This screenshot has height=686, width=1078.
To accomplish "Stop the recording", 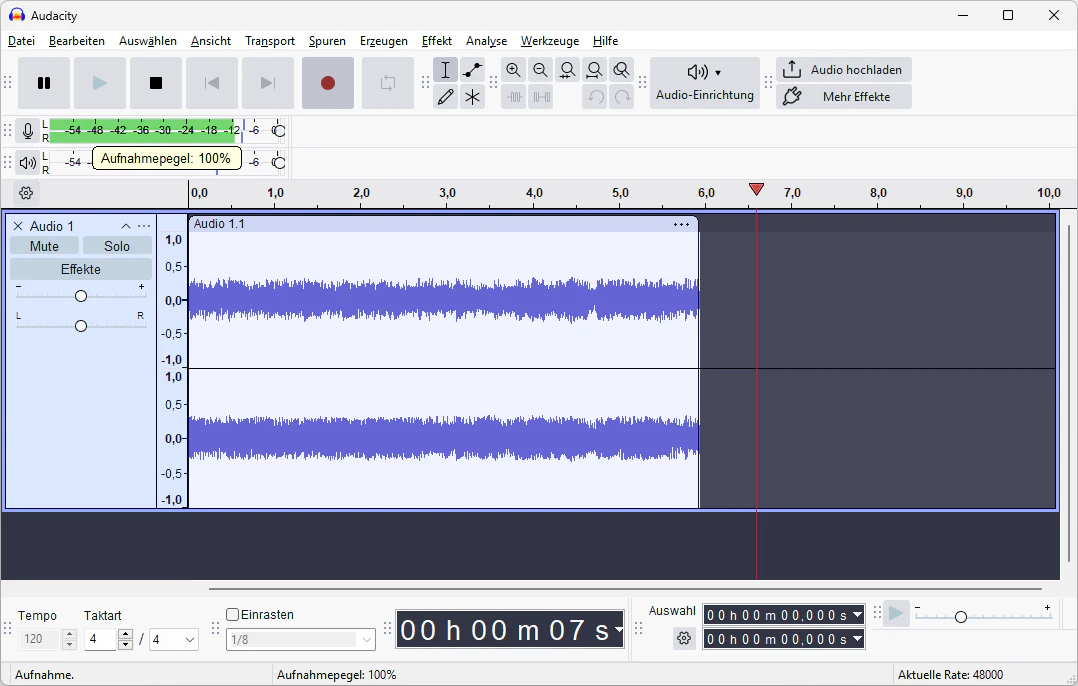I will tap(156, 83).
